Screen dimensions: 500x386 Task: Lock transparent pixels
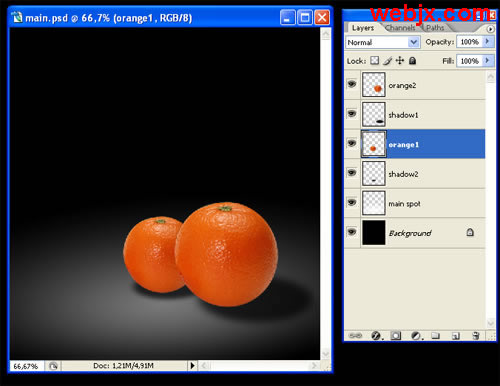pos(375,61)
